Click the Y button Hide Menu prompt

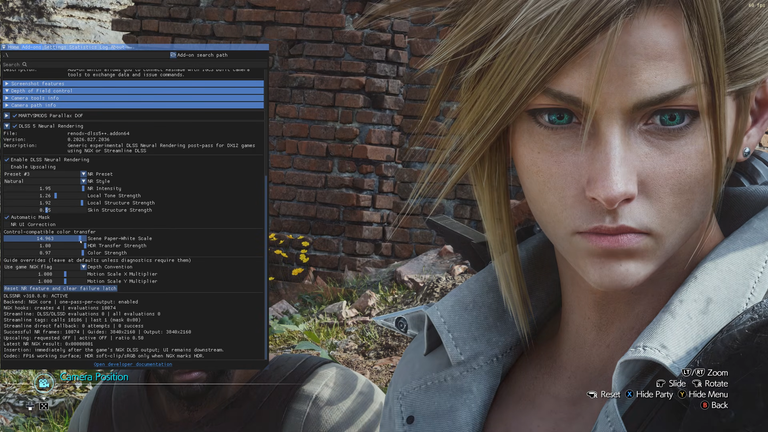(x=703, y=394)
